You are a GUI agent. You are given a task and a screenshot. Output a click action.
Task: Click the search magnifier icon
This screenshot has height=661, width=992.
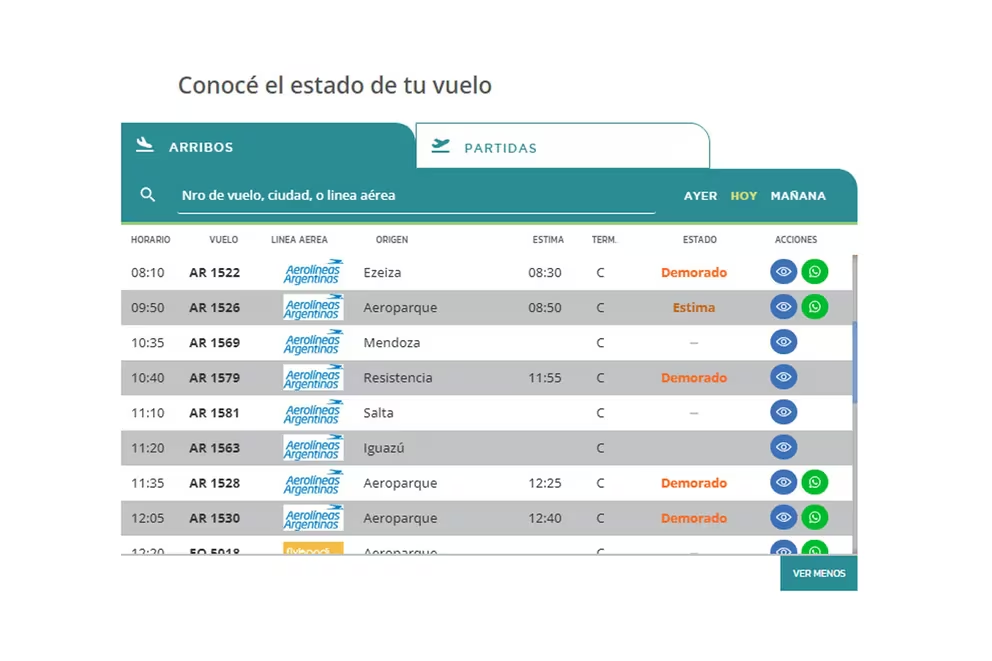tap(148, 195)
